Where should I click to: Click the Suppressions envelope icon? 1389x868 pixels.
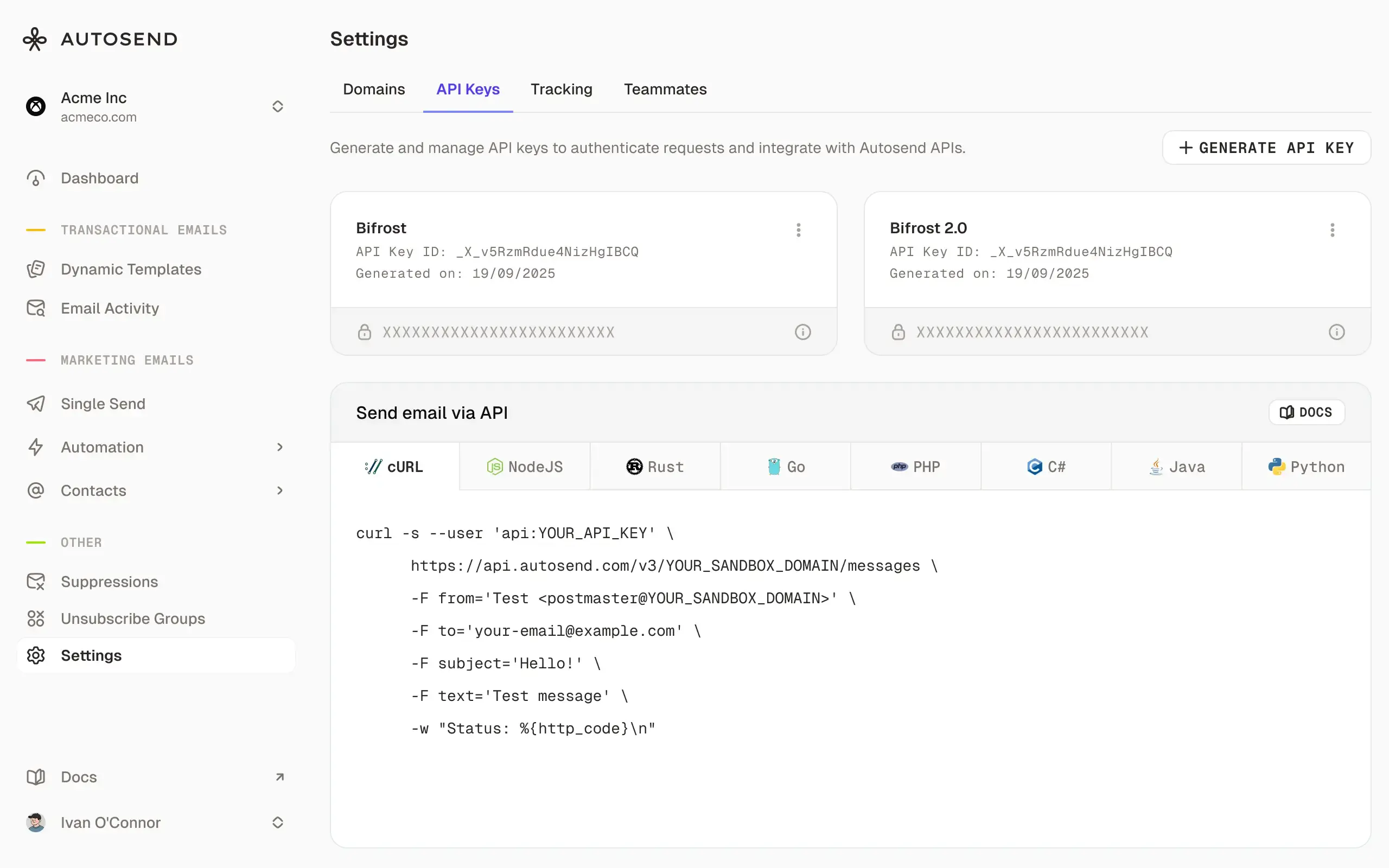pos(36,582)
